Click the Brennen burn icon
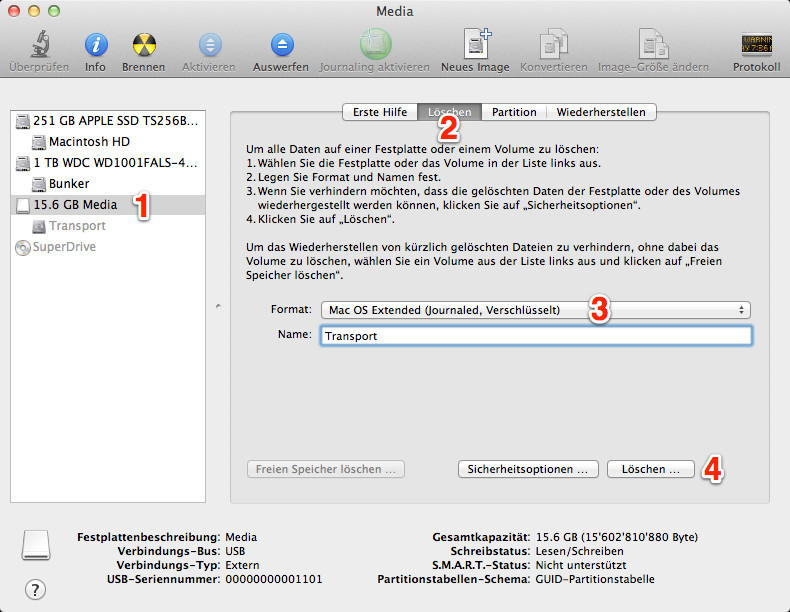Viewport: 790px width, 612px height. (x=144, y=44)
